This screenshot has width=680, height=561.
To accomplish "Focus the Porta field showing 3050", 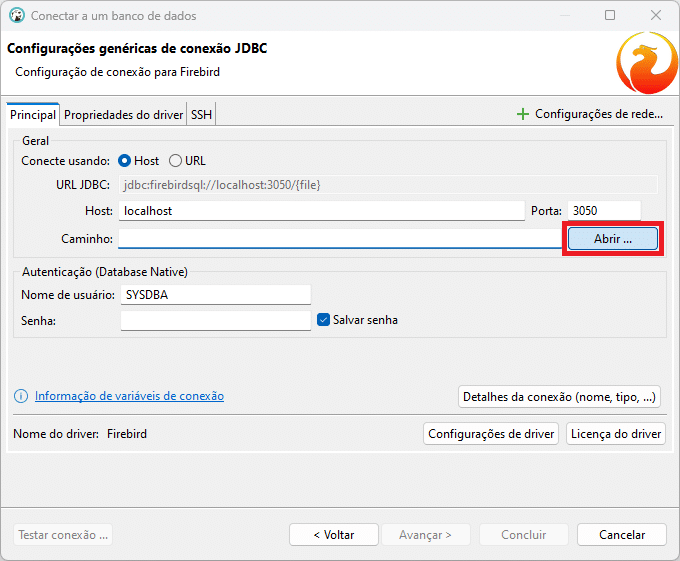I will click(x=604, y=211).
